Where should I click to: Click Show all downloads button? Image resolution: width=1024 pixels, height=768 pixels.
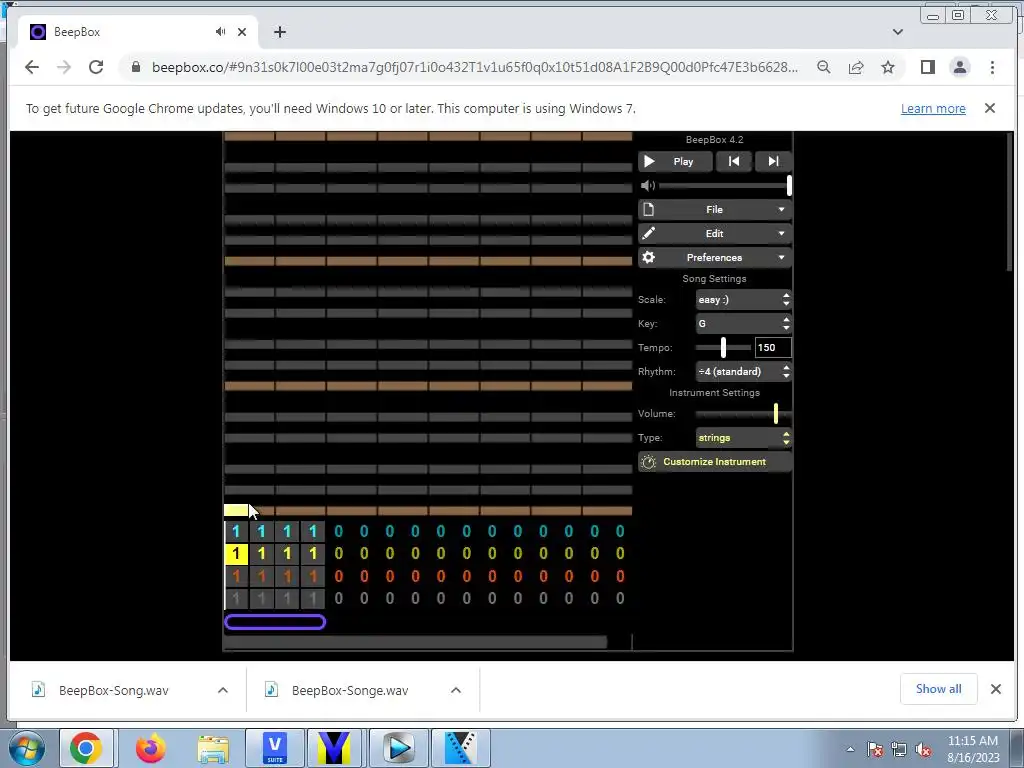pyautogui.click(x=938, y=689)
